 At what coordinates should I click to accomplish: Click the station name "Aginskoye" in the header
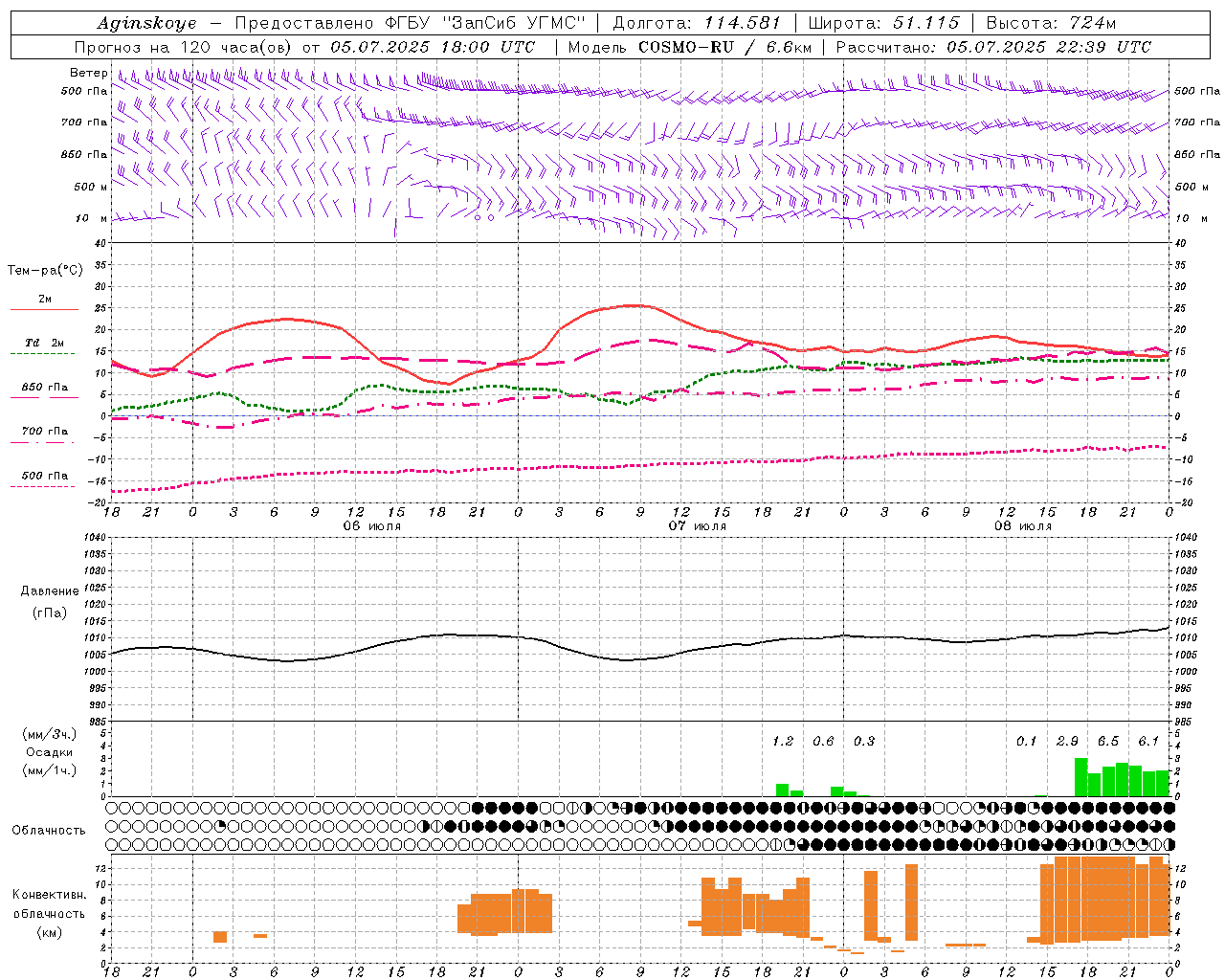point(146,23)
